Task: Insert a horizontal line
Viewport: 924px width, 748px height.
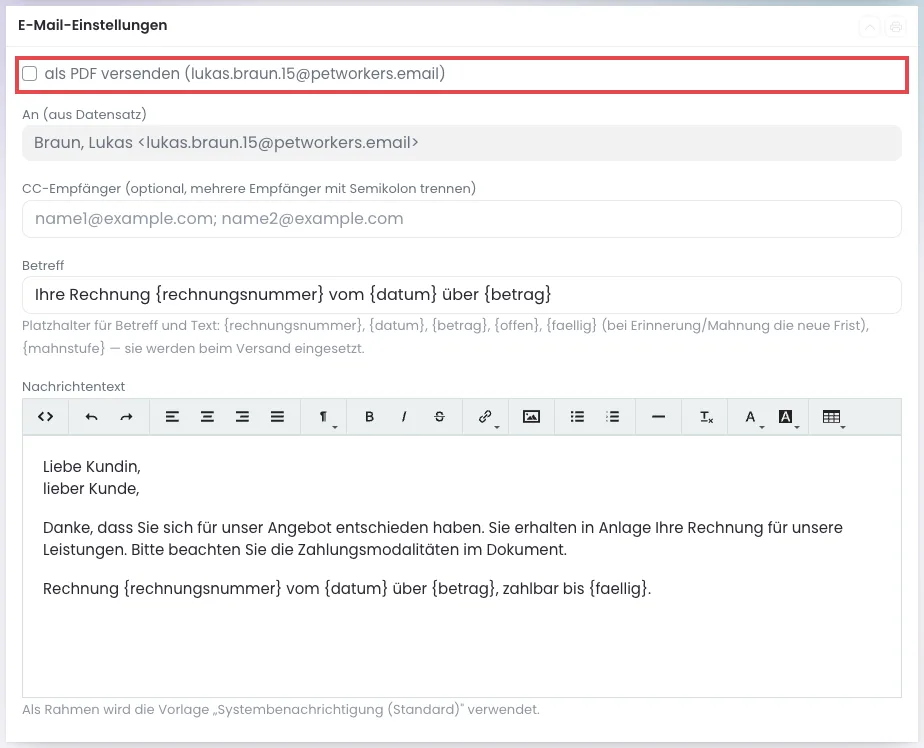Action: [659, 417]
